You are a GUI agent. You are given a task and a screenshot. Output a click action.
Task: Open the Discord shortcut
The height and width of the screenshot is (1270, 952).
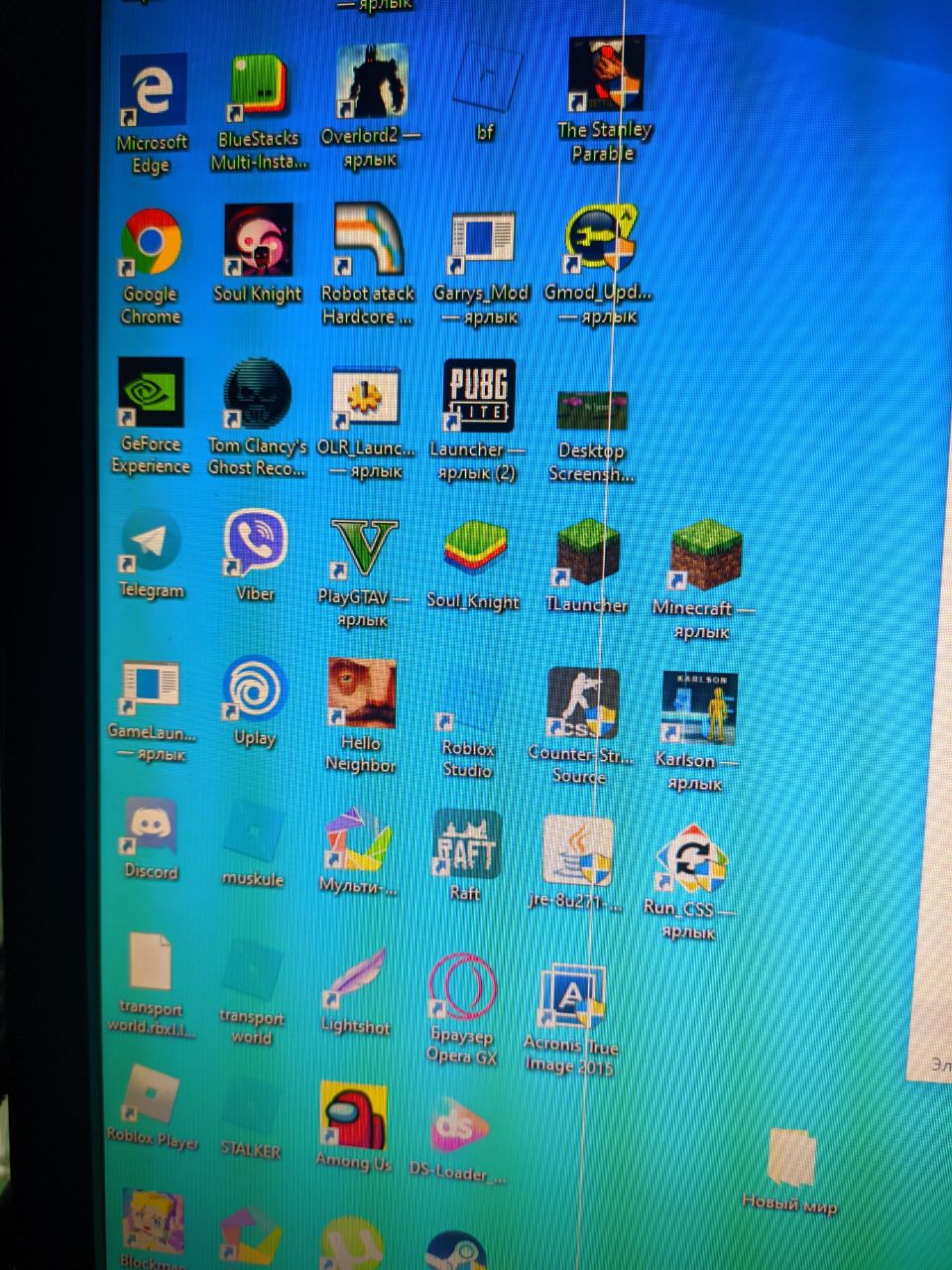150,826
